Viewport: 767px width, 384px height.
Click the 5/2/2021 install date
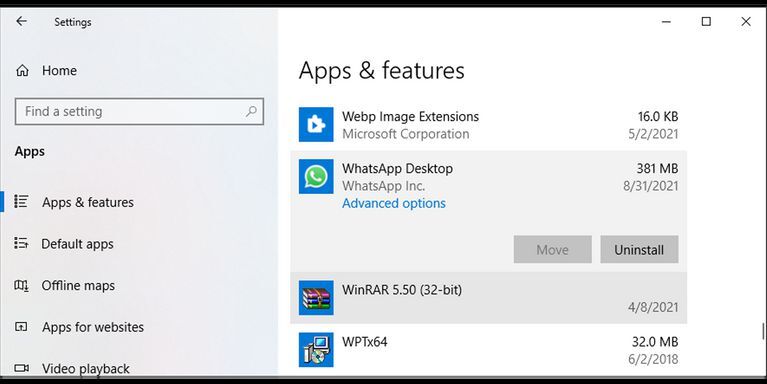point(653,134)
